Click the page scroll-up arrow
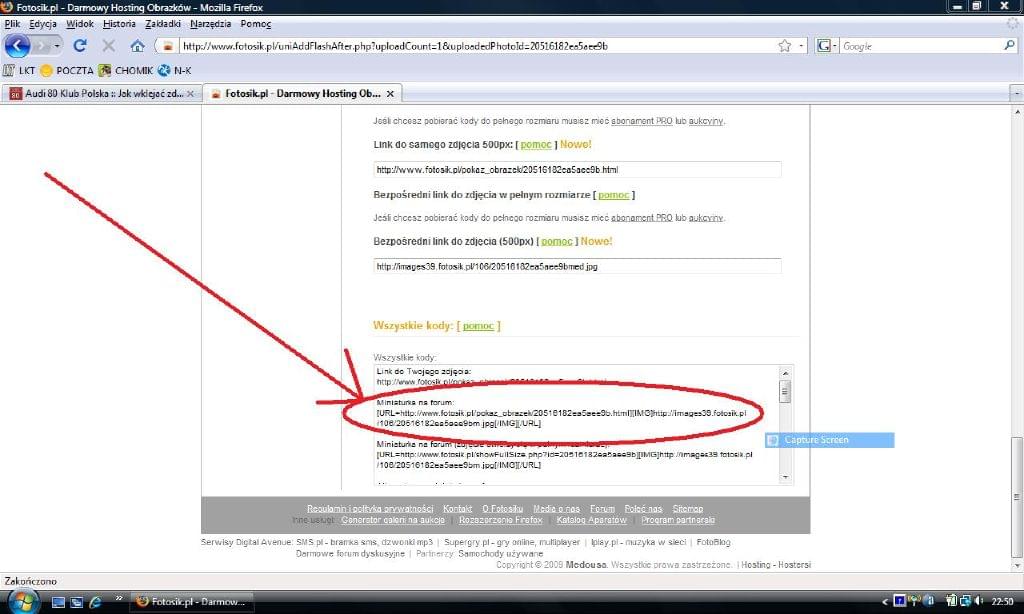 click(1017, 112)
